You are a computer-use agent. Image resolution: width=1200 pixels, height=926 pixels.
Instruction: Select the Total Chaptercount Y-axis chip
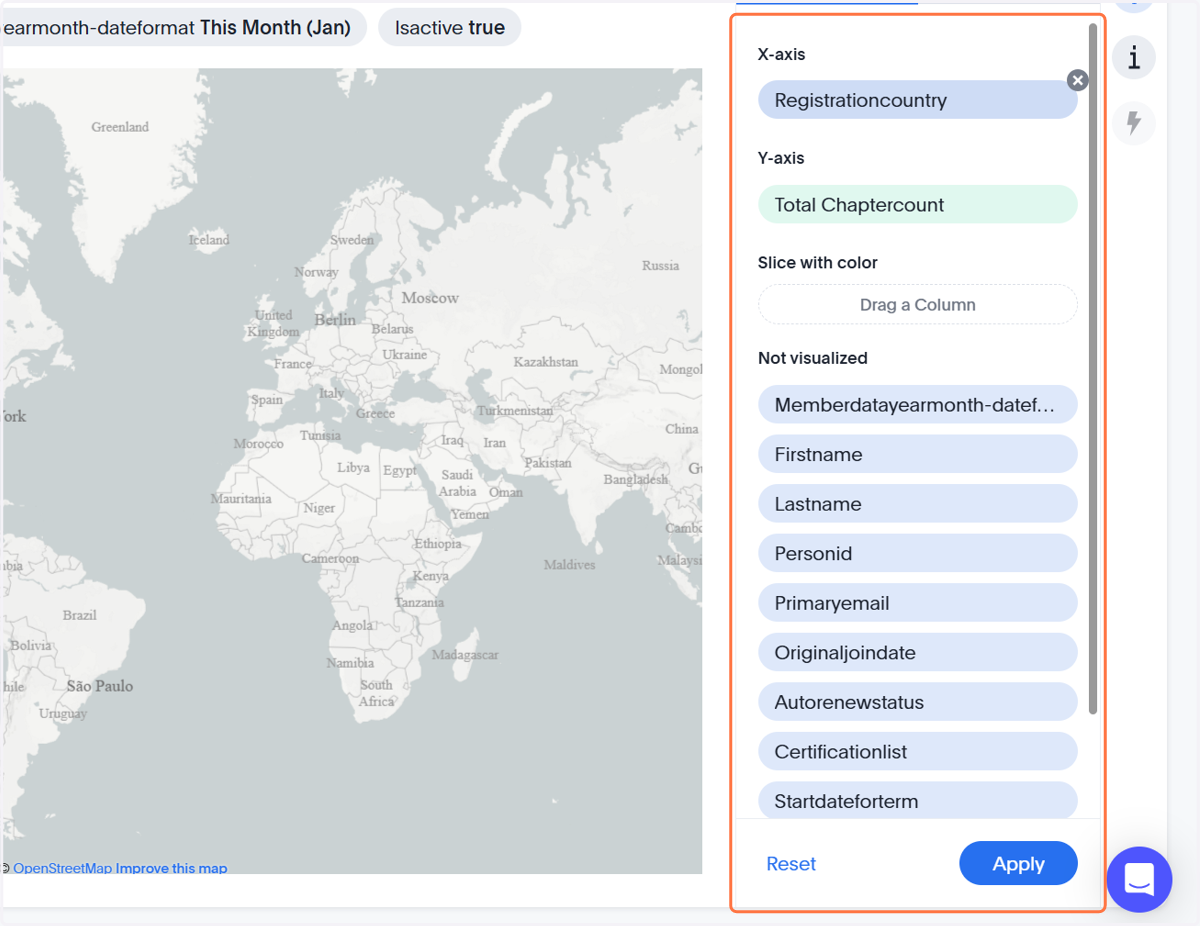(917, 205)
